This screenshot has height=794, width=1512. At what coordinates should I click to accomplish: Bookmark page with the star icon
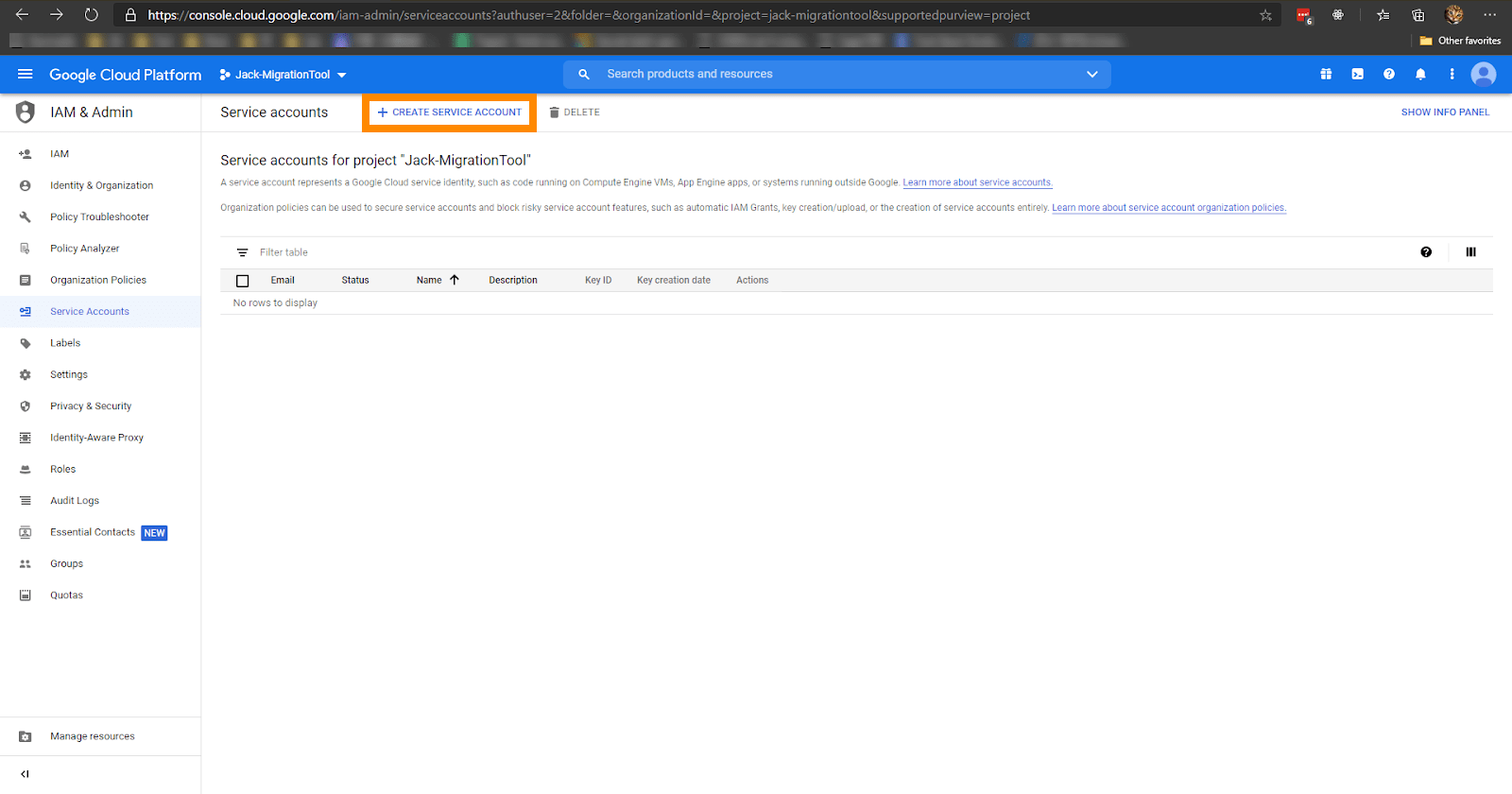pyautogui.click(x=1265, y=15)
